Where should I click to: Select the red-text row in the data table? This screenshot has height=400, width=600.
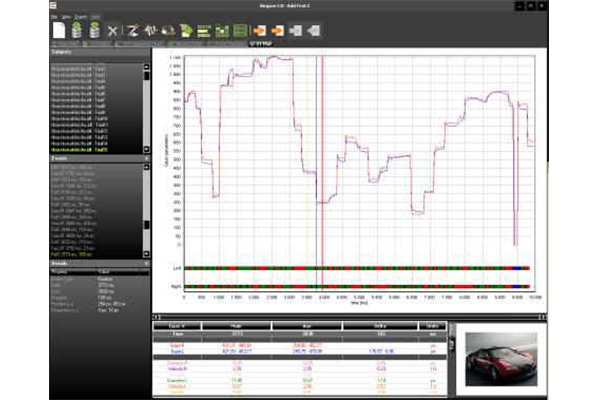tap(300, 346)
